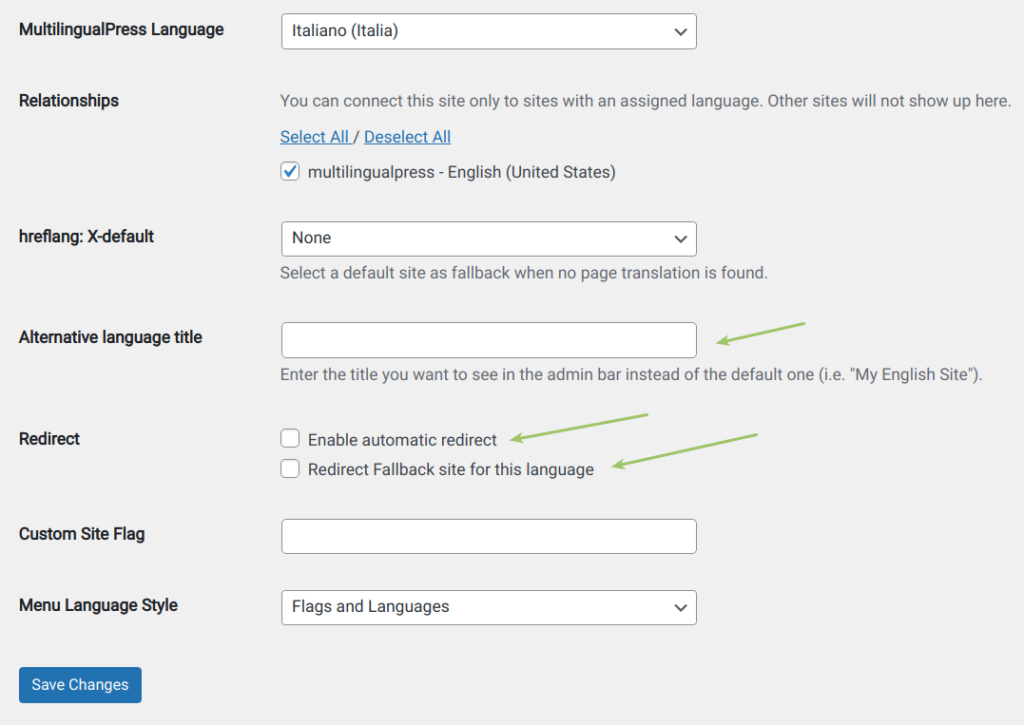
Task: Click the chevron beside Flags and Languages
Action: [680, 607]
